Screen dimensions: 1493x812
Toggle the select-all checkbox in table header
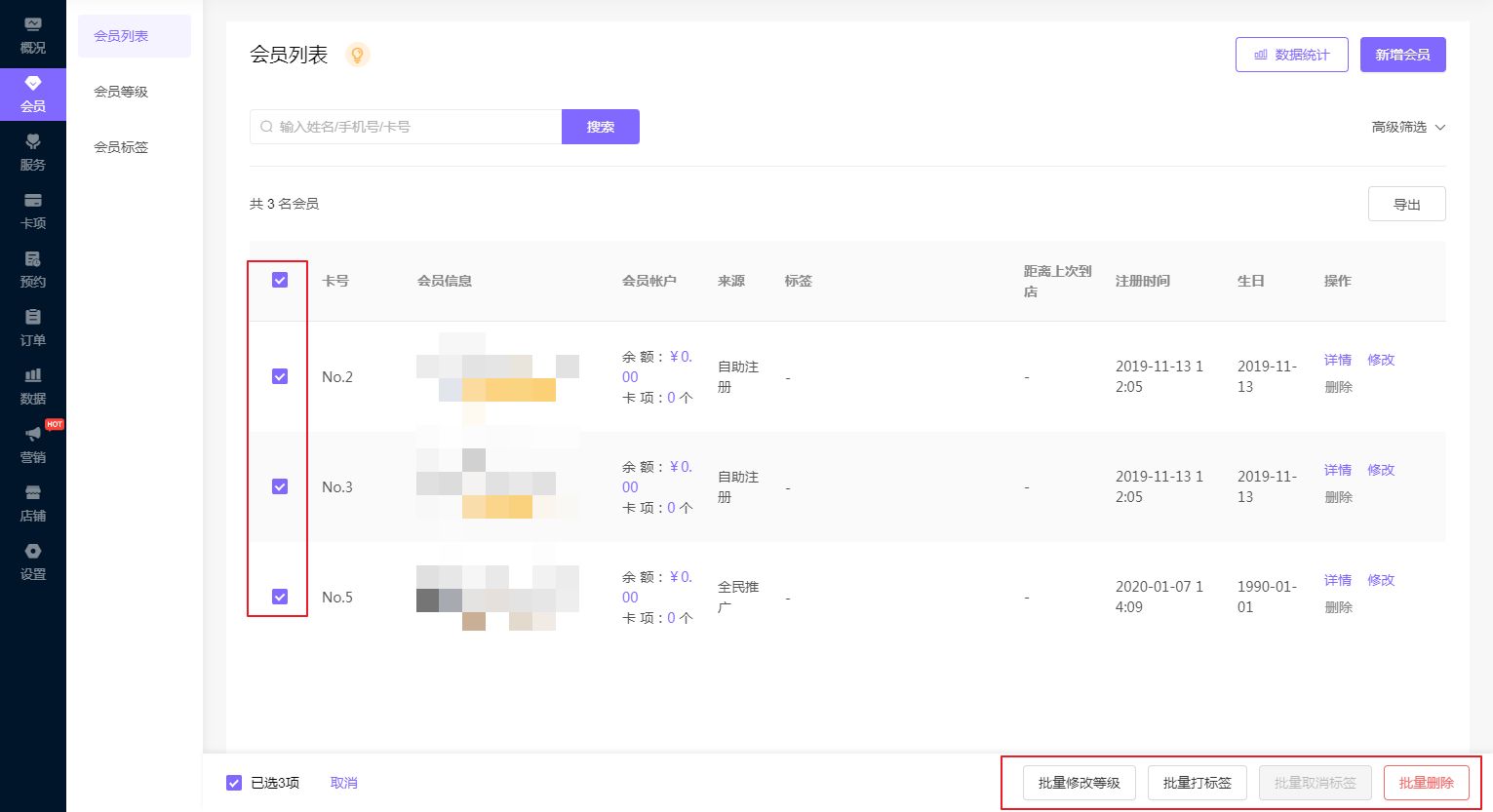[x=280, y=280]
